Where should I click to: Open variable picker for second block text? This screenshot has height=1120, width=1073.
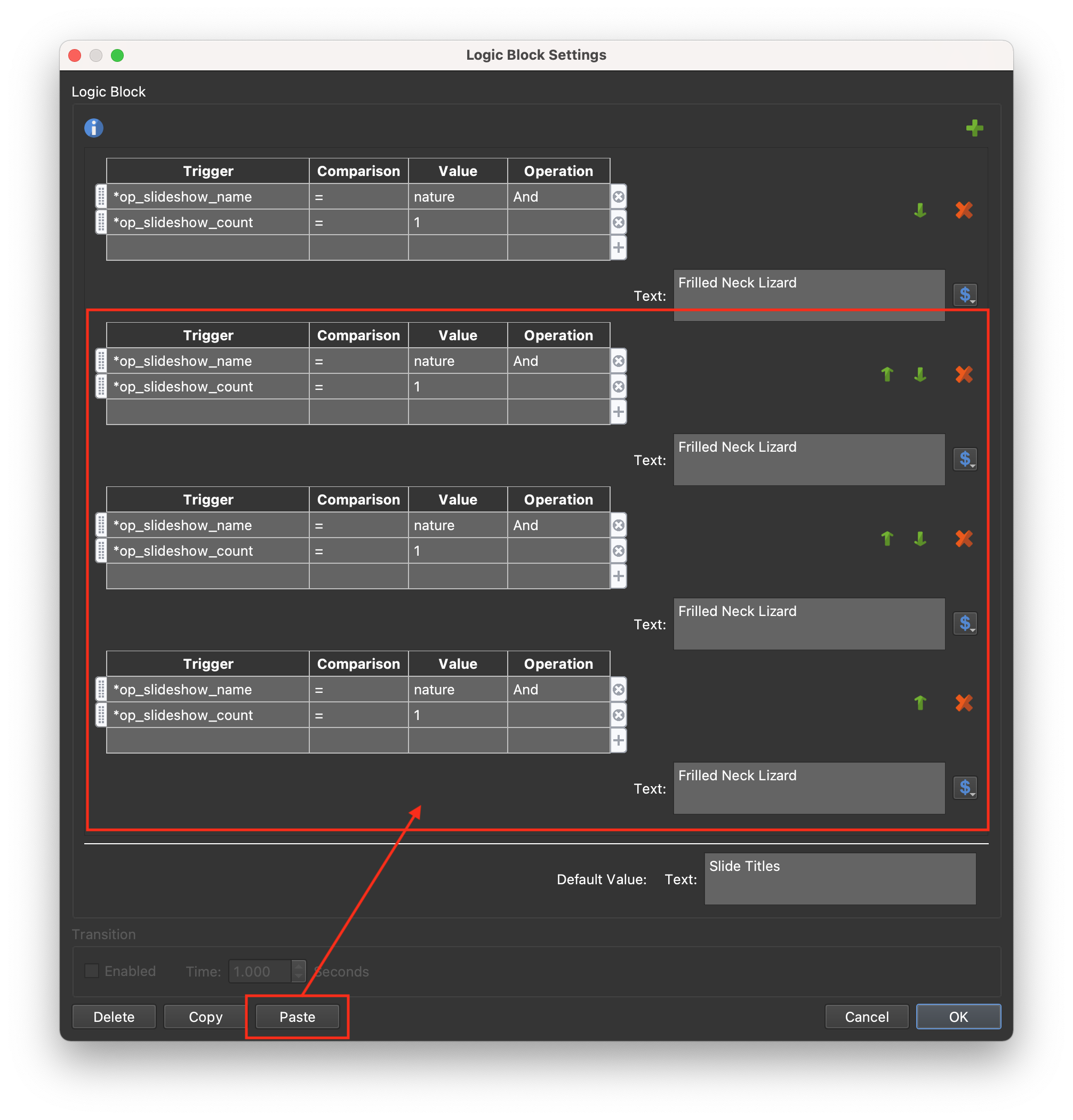[x=965, y=459]
